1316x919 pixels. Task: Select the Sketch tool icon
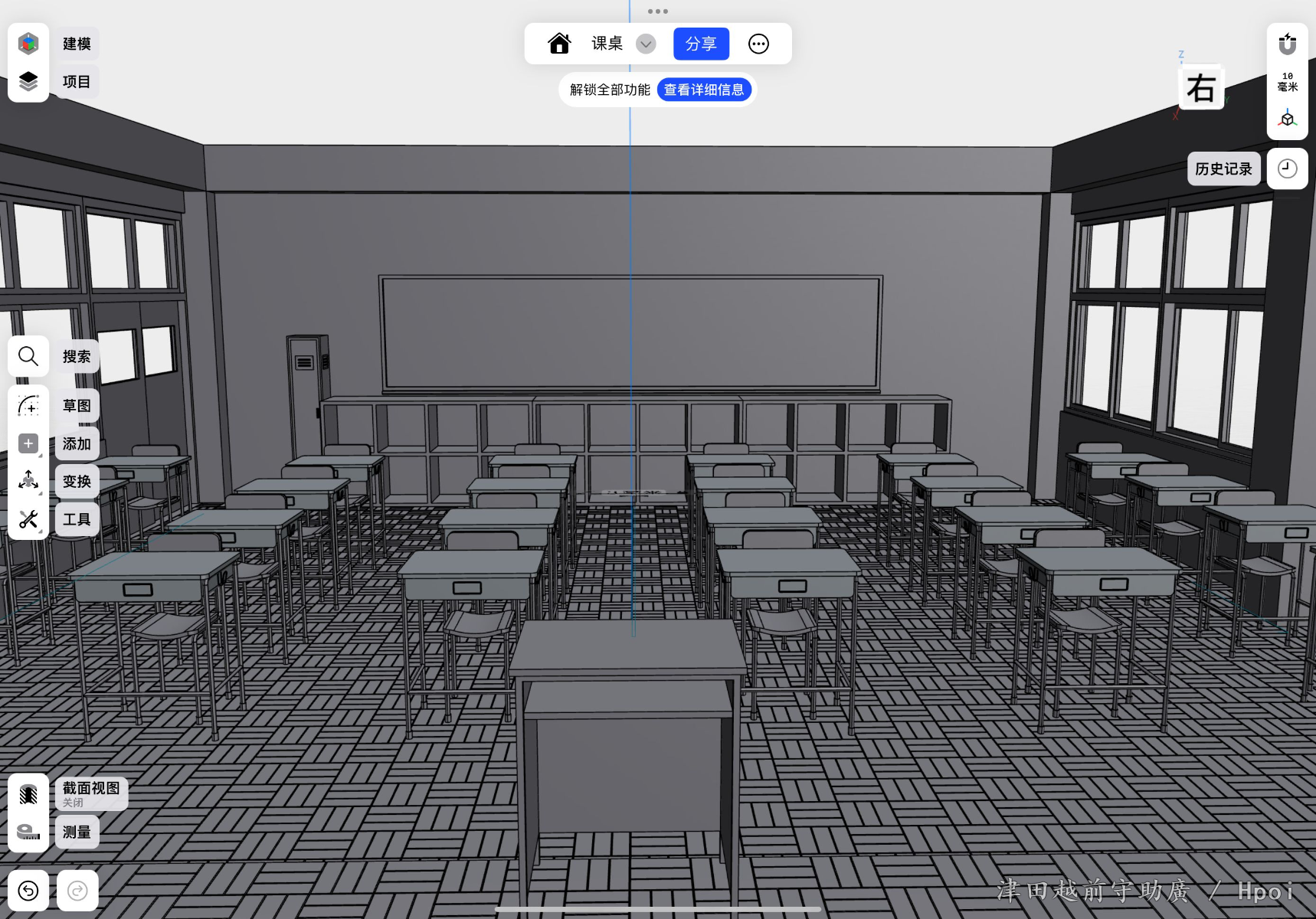click(28, 405)
